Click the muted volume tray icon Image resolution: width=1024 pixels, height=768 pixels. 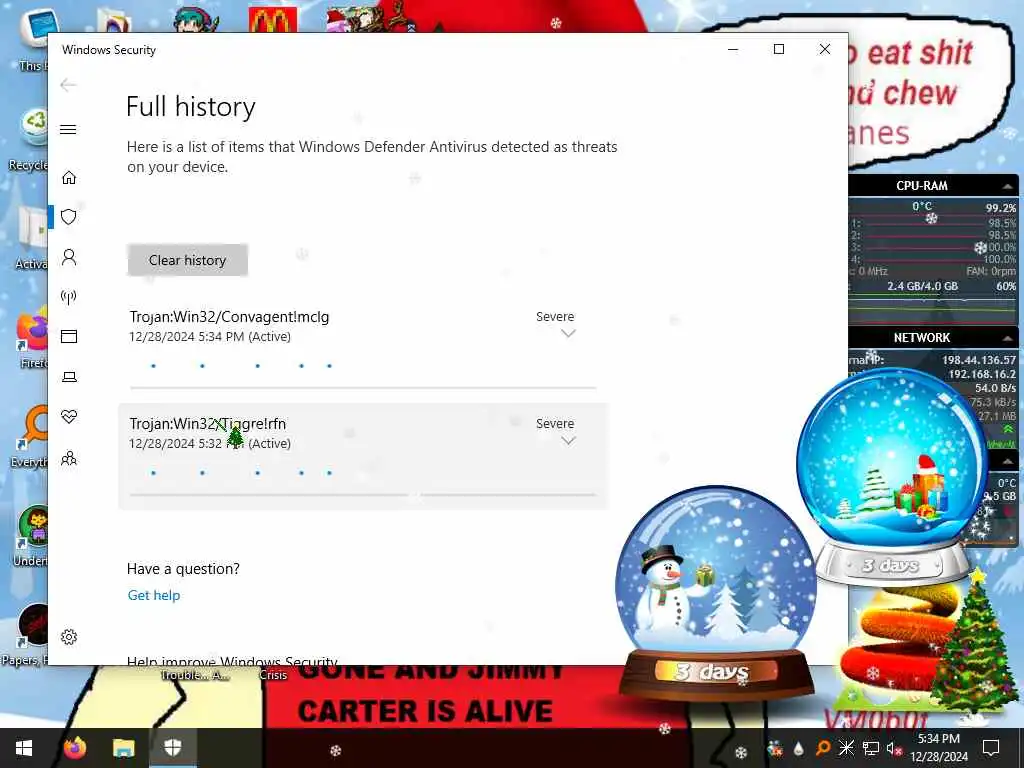coord(894,748)
